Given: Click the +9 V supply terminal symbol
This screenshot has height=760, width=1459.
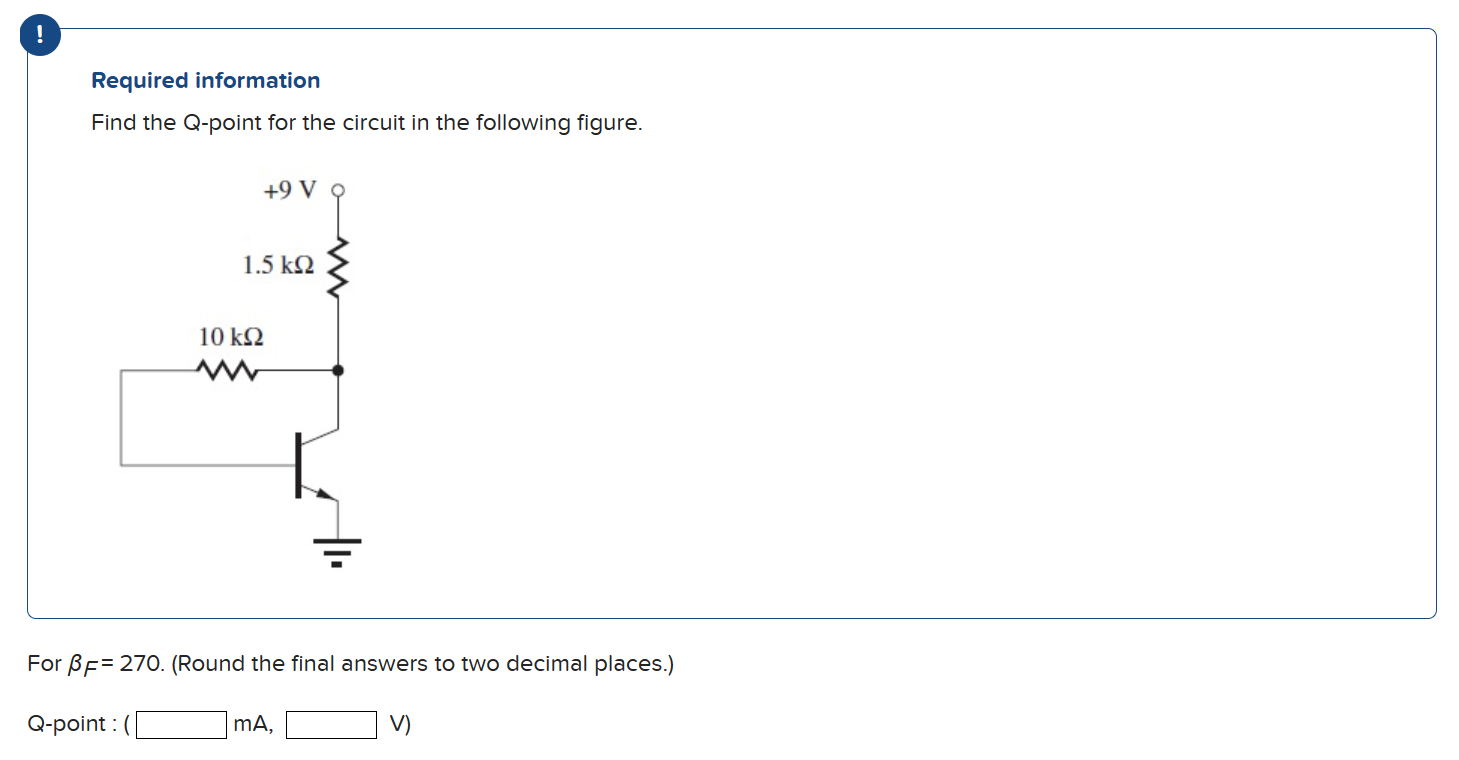Looking at the screenshot, I should point(337,190).
